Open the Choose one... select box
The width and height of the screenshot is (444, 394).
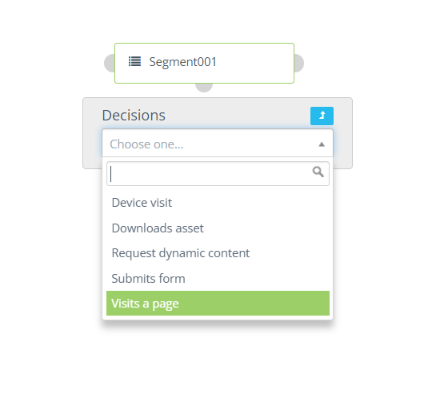pyautogui.click(x=218, y=143)
